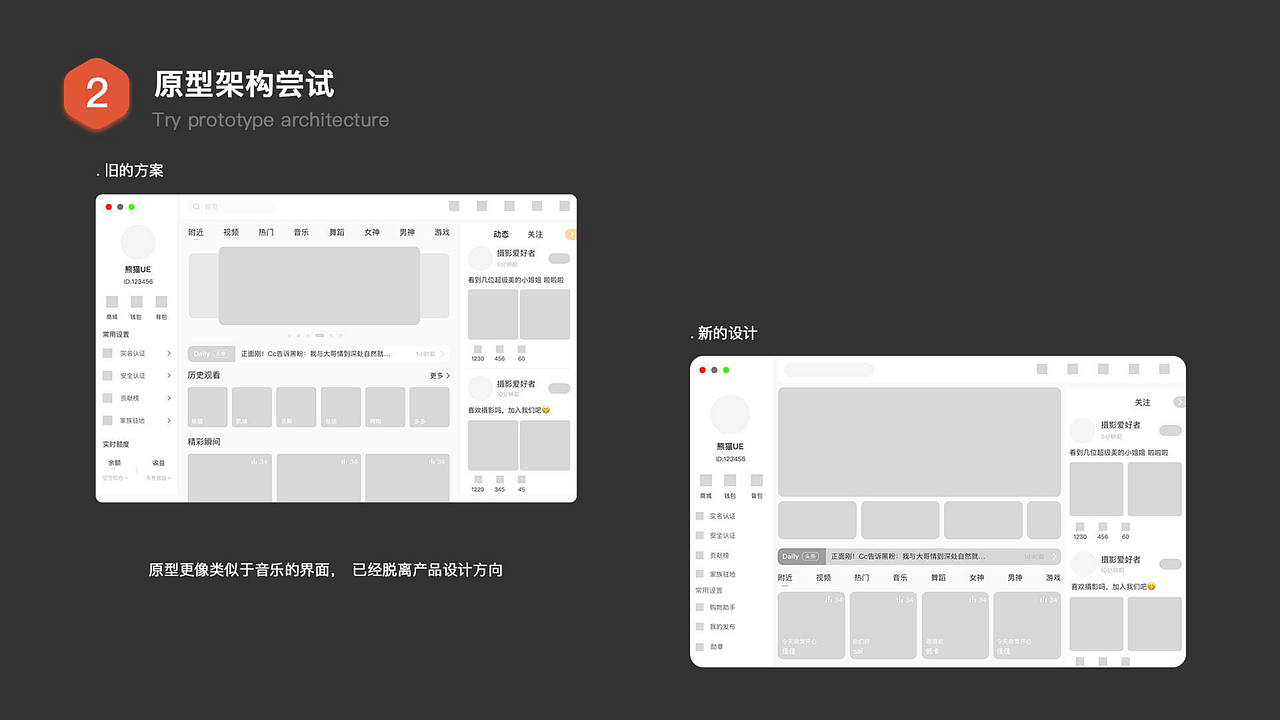The height and width of the screenshot is (720, 1280).
Task: Click 摄影爱好者 name on 5分钟前 post, new design
Action: 1121,425
